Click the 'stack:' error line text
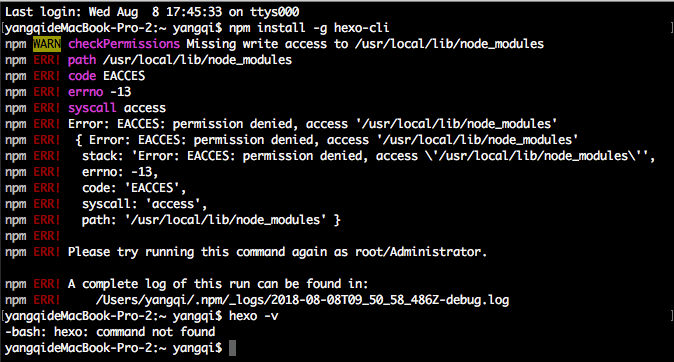Screen dimensions: 674x362 pos(368,156)
